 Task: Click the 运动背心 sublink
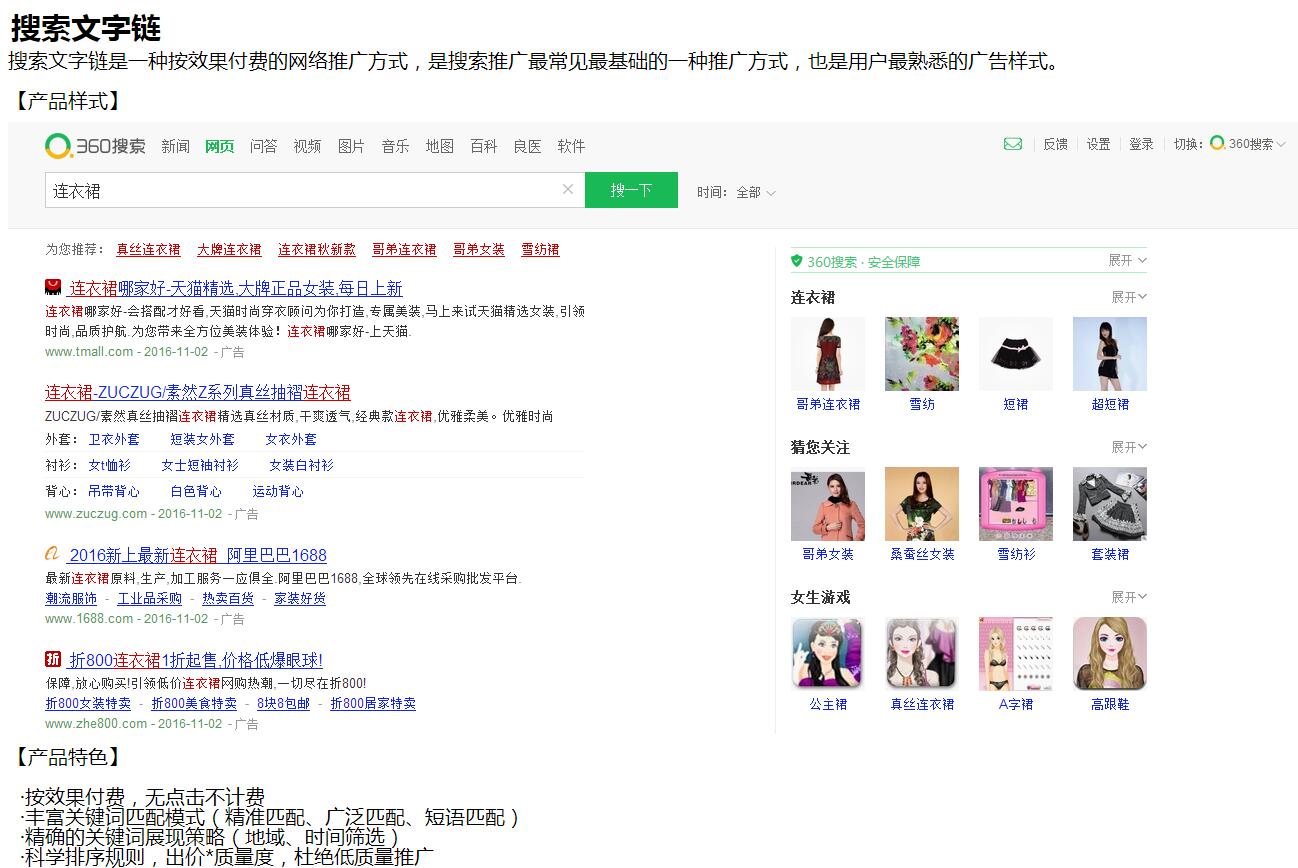point(278,491)
